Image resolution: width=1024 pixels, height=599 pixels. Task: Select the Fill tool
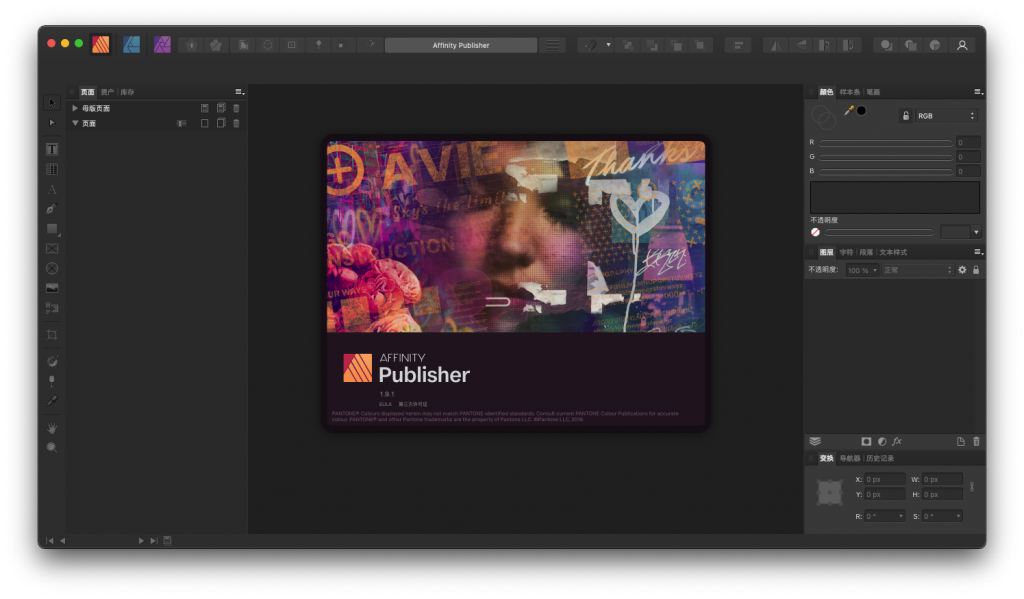[x=52, y=361]
